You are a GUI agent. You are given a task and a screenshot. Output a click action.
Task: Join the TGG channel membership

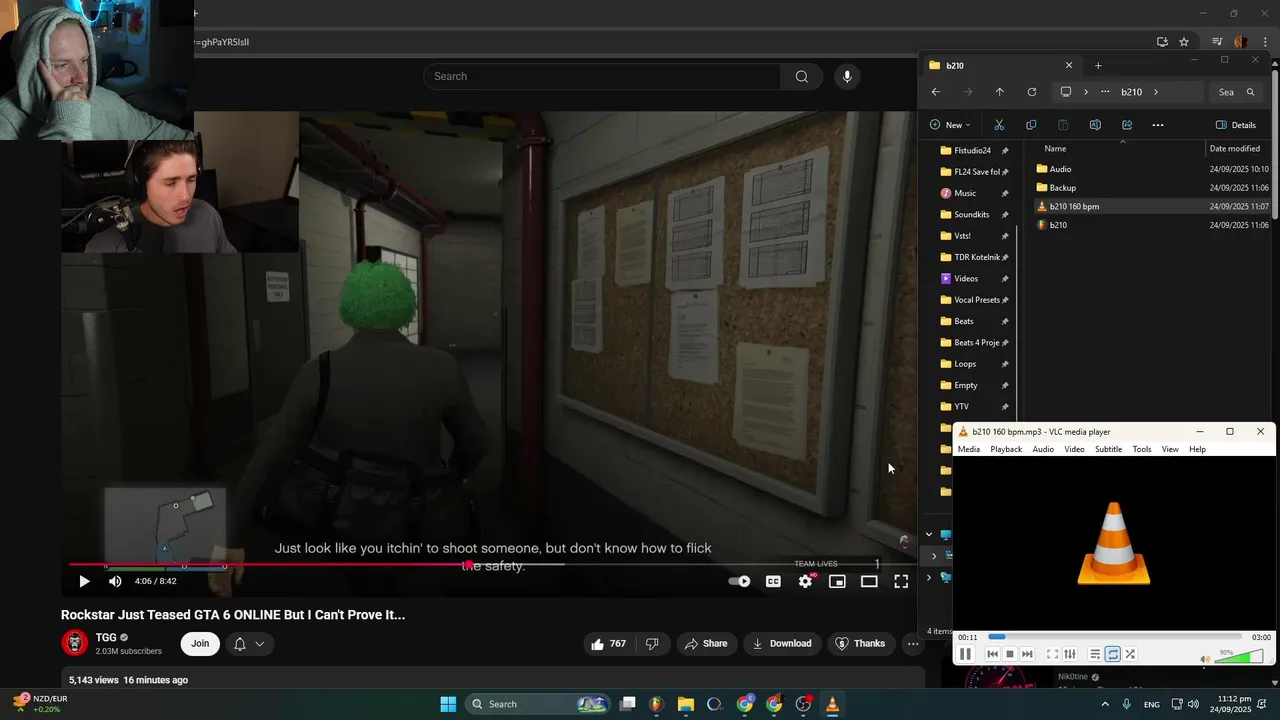200,644
